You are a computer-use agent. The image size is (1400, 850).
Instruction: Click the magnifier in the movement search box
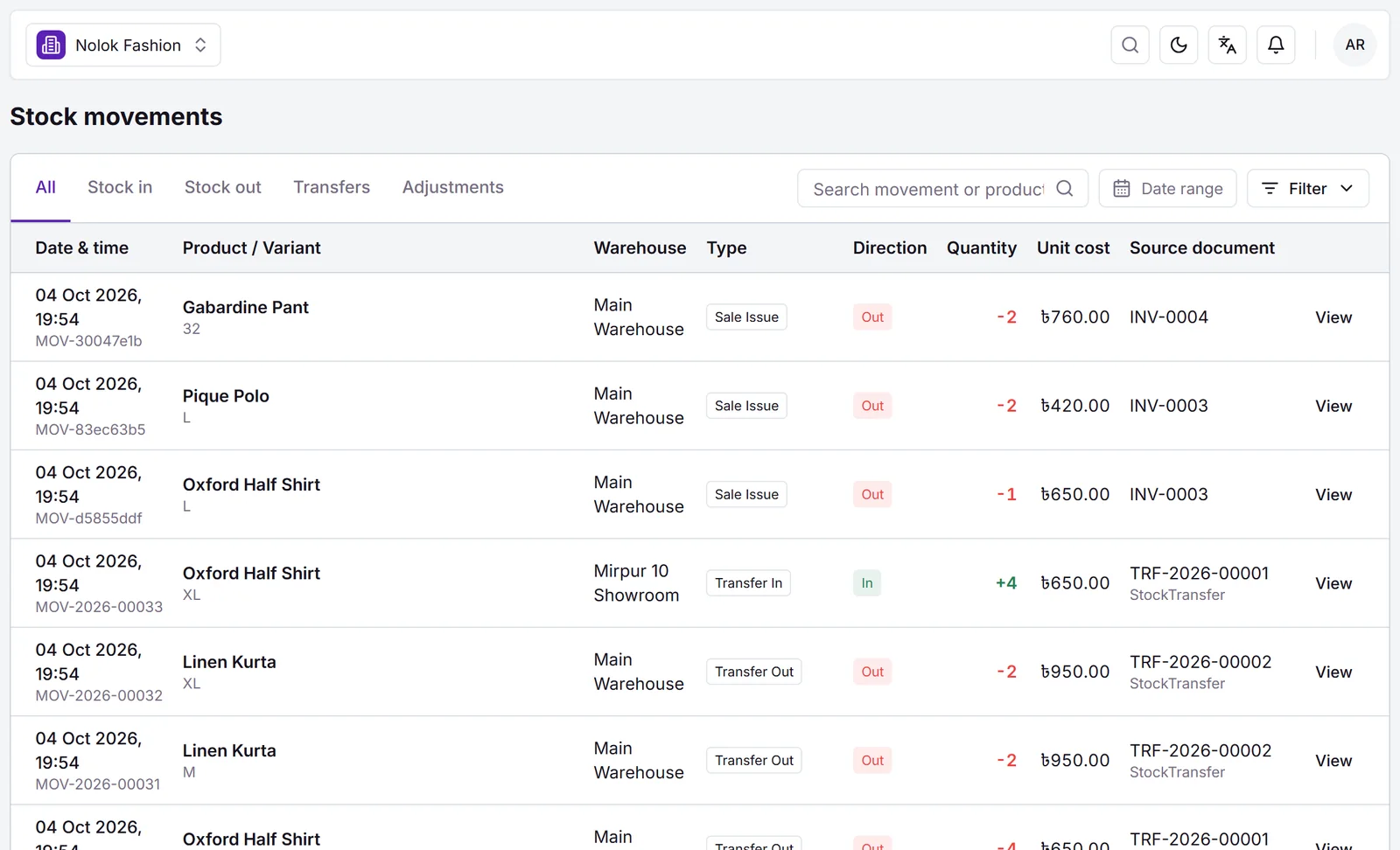pyautogui.click(x=1064, y=188)
